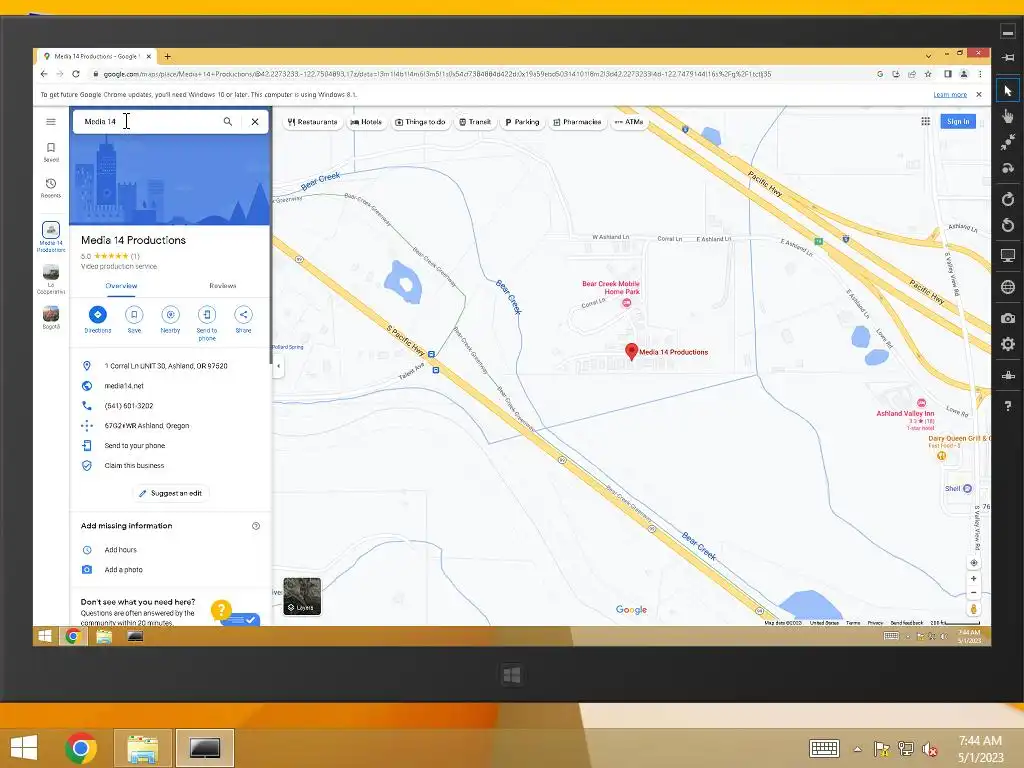Select the pointer mode in the remote toolbar
This screenshot has width=1024, height=768.
click(1008, 91)
